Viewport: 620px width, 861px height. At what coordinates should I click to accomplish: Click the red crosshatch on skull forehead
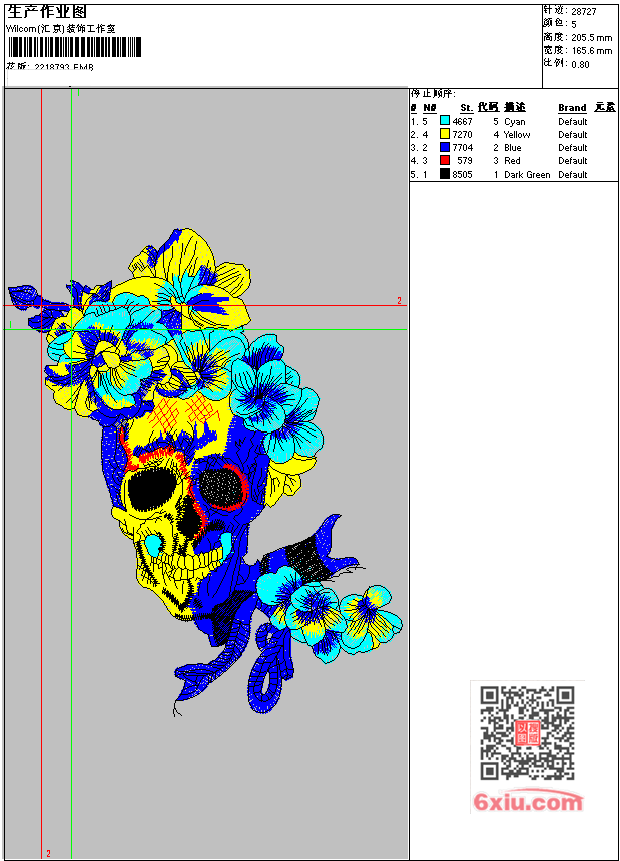pyautogui.click(x=184, y=413)
